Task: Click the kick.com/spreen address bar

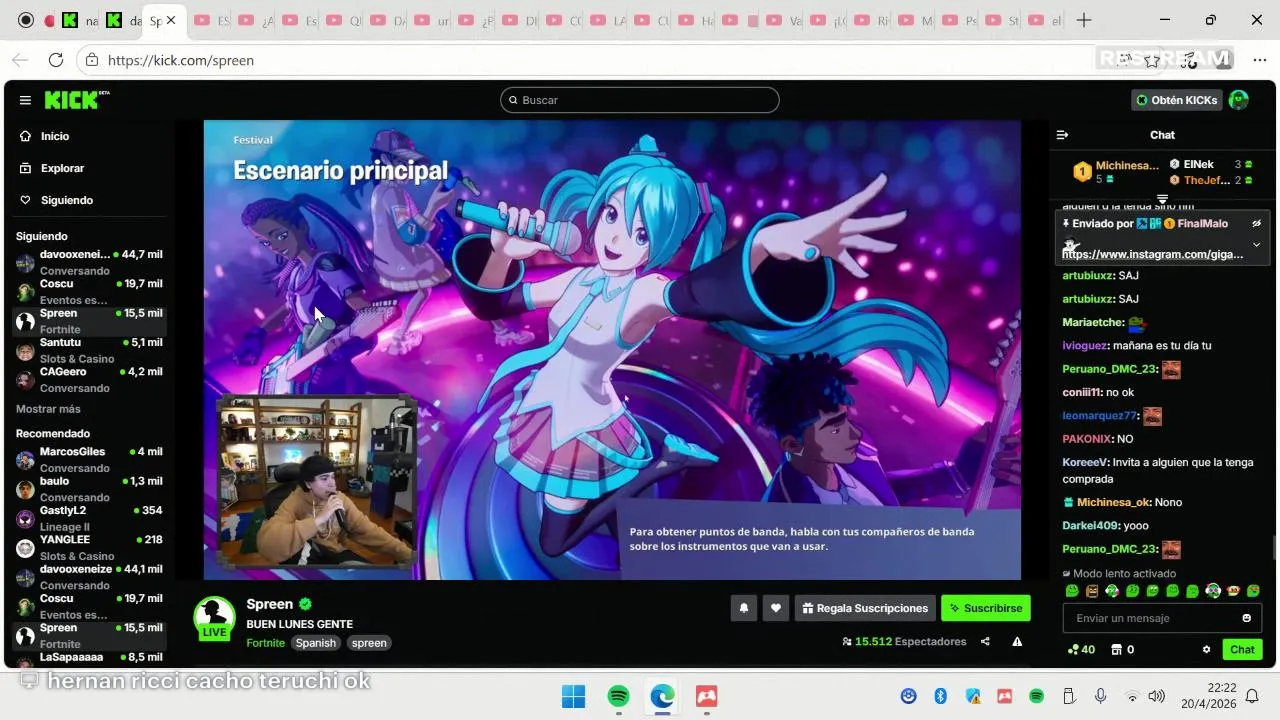Action: pos(181,60)
